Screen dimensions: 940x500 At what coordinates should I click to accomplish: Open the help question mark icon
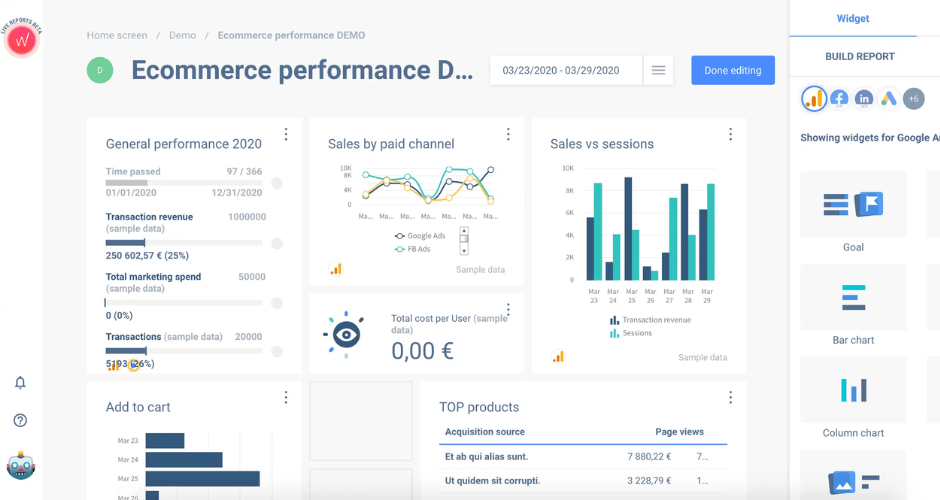pyautogui.click(x=20, y=420)
